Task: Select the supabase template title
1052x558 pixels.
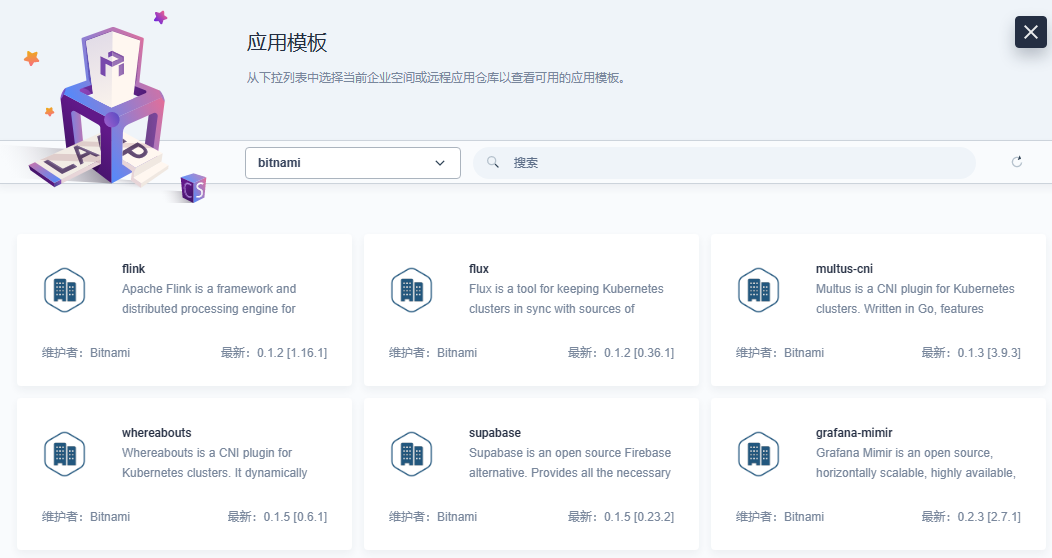Action: pyautogui.click(x=495, y=433)
